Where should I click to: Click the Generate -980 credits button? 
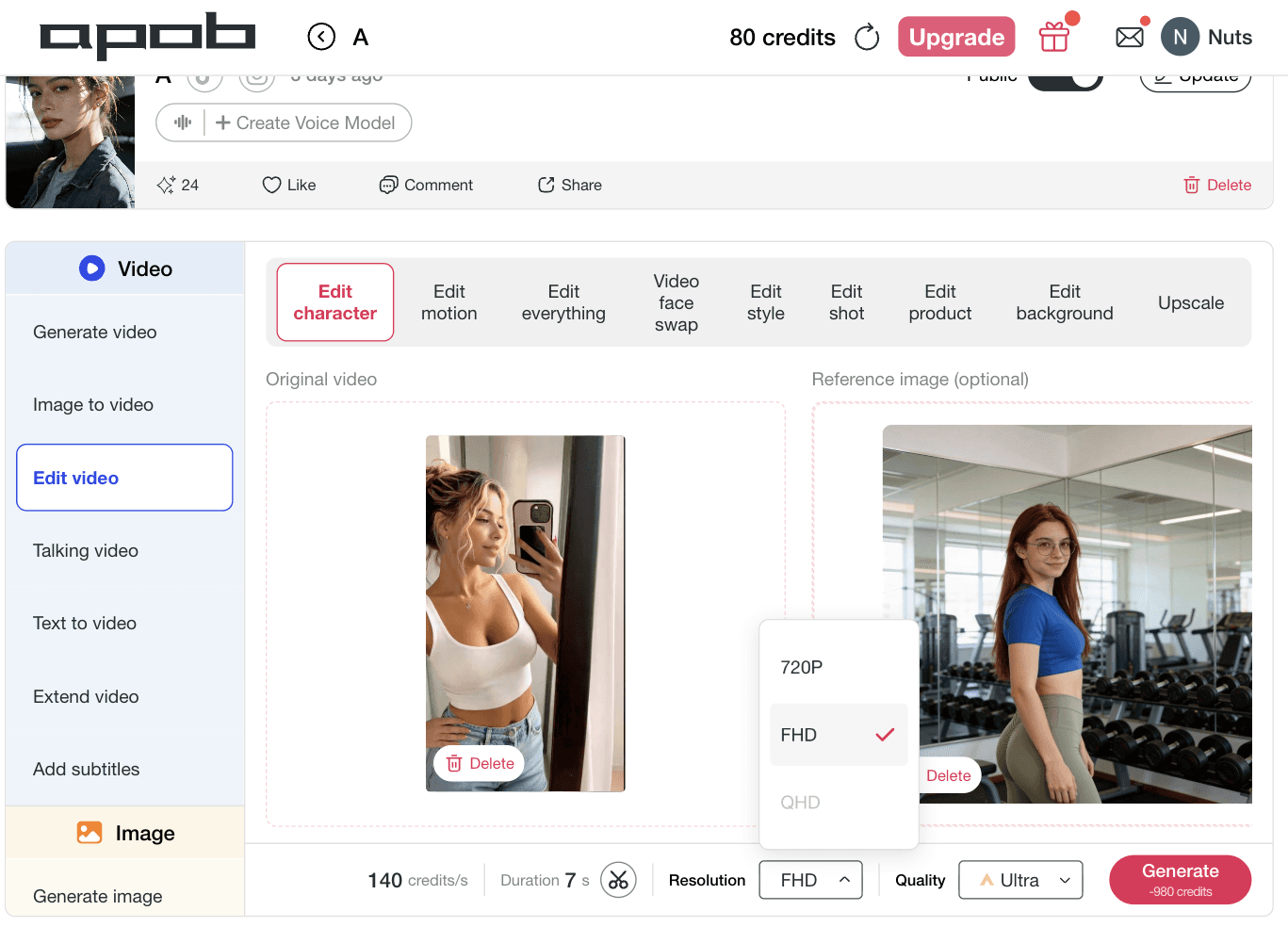[x=1181, y=880]
